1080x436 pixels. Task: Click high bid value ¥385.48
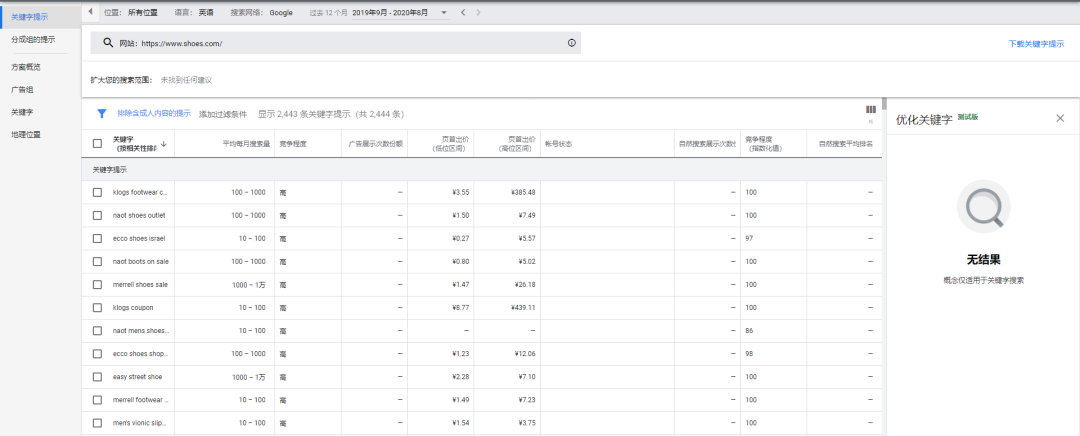(524, 192)
